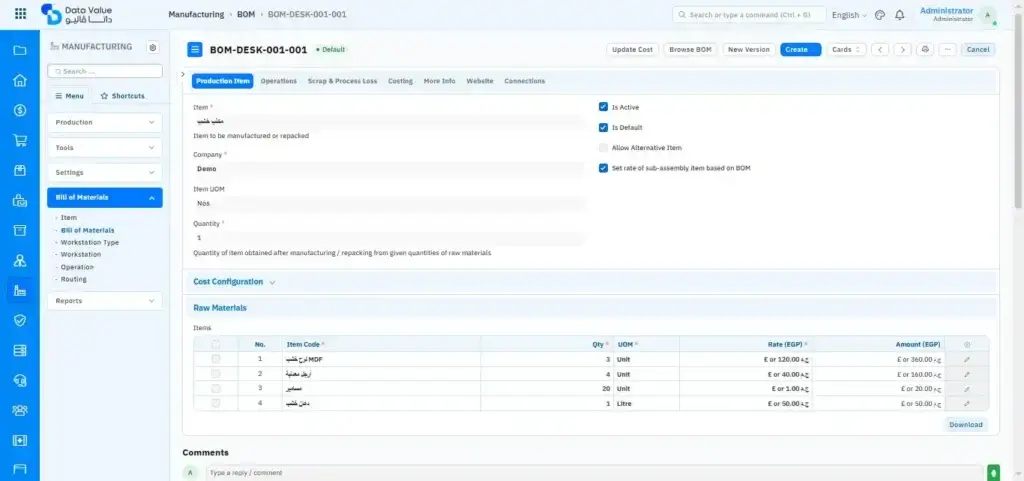Click the Browse BOM button
This screenshot has height=481, width=1024.
point(690,49)
